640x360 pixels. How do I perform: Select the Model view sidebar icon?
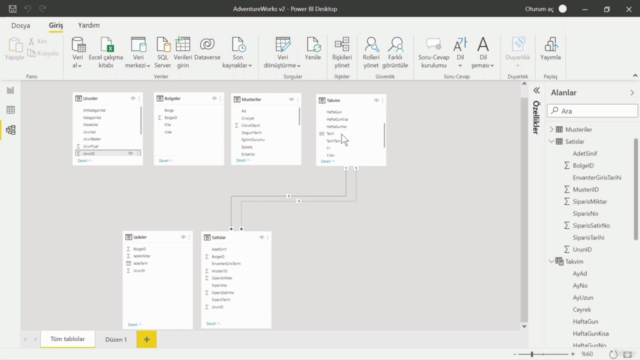coord(11,130)
